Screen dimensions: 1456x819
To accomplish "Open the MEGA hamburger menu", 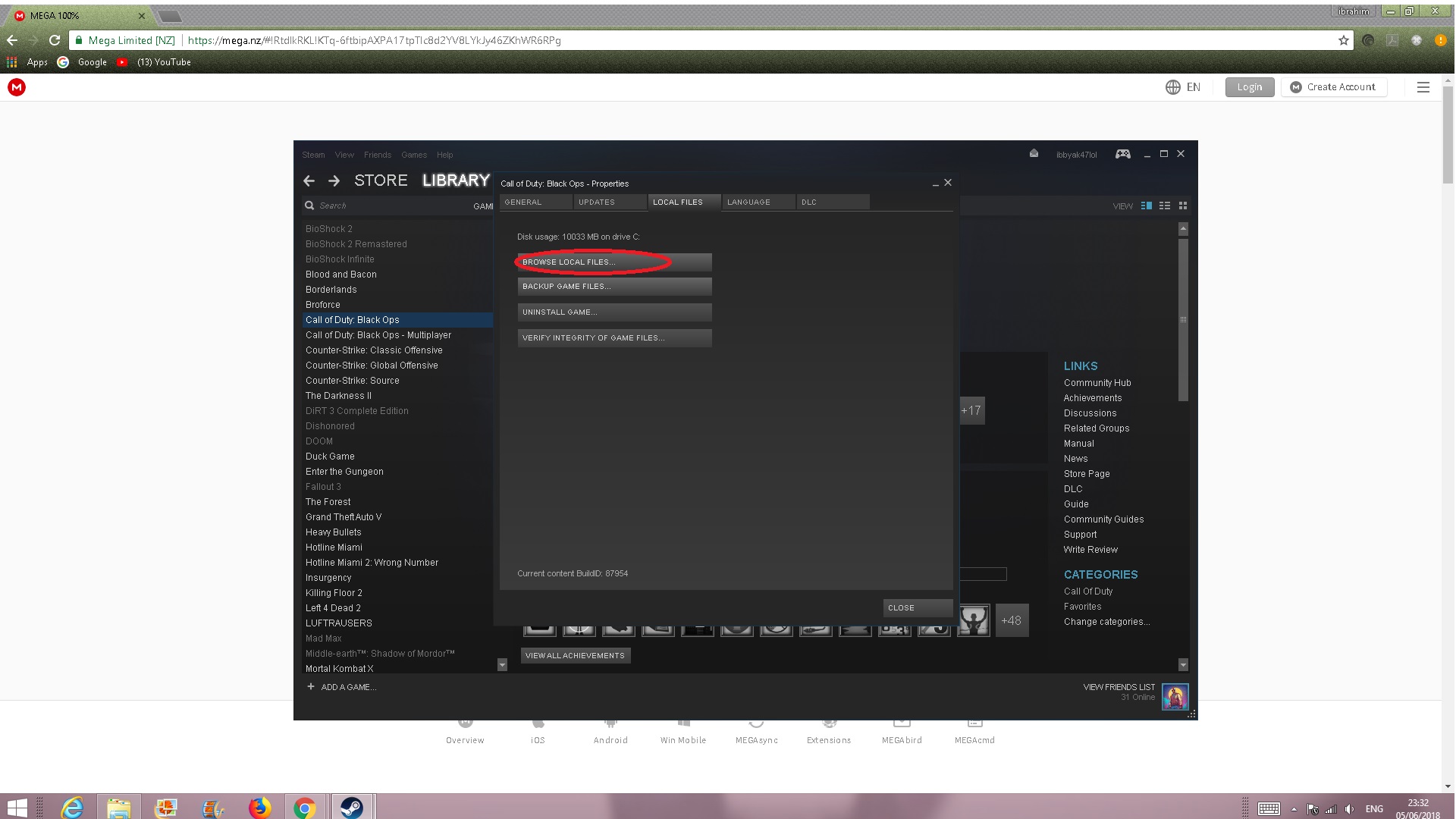I will (1423, 87).
